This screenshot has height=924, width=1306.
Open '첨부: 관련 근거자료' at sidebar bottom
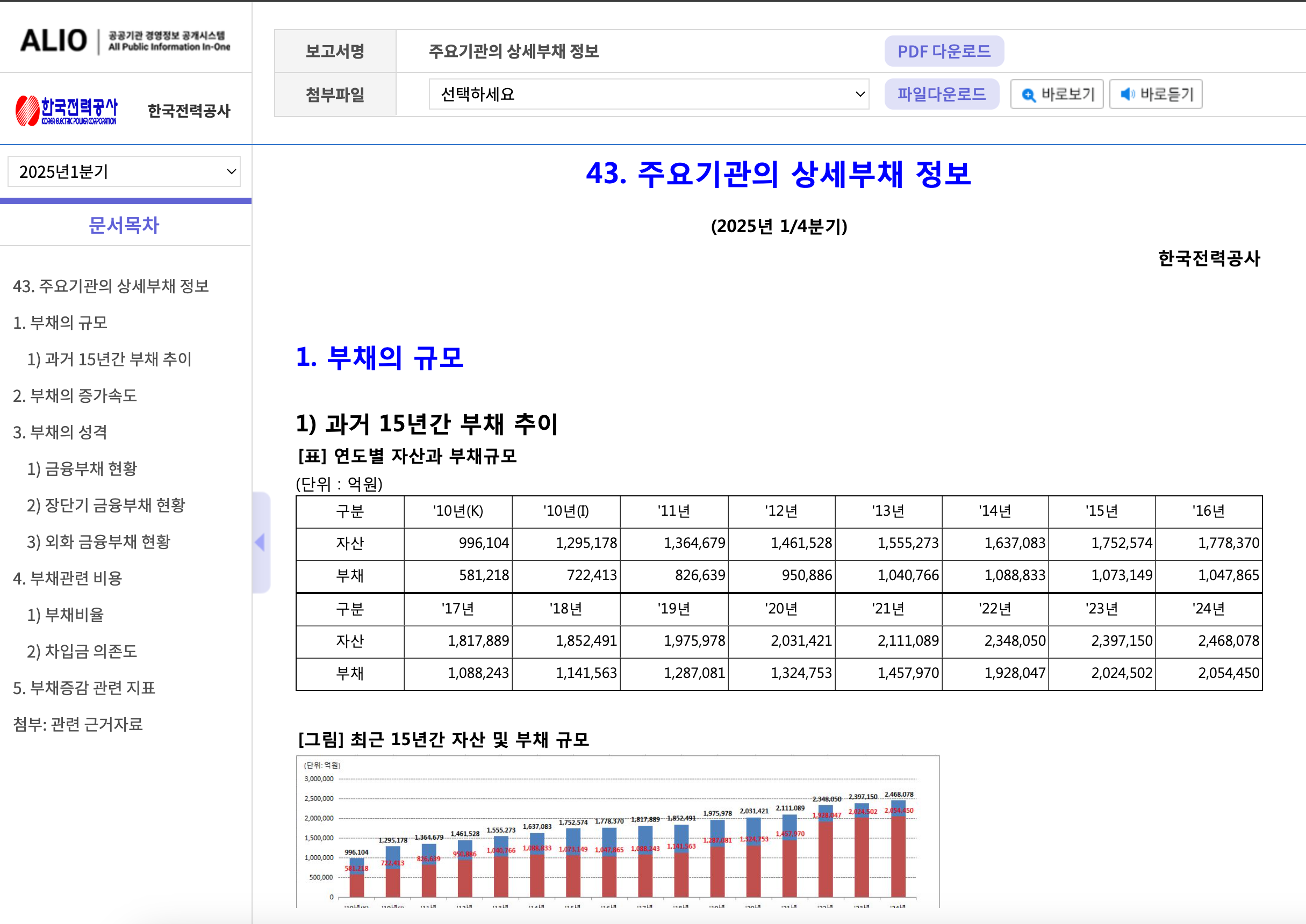point(77,725)
